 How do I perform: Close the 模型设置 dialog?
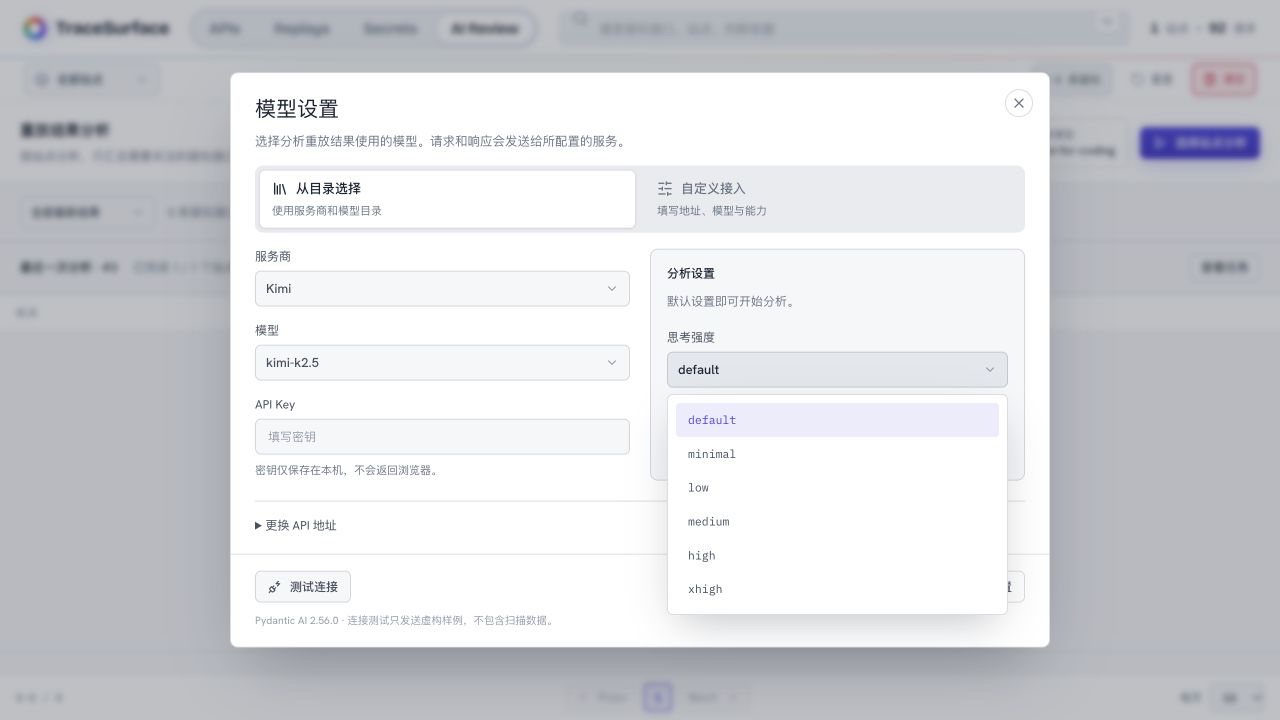click(1018, 103)
